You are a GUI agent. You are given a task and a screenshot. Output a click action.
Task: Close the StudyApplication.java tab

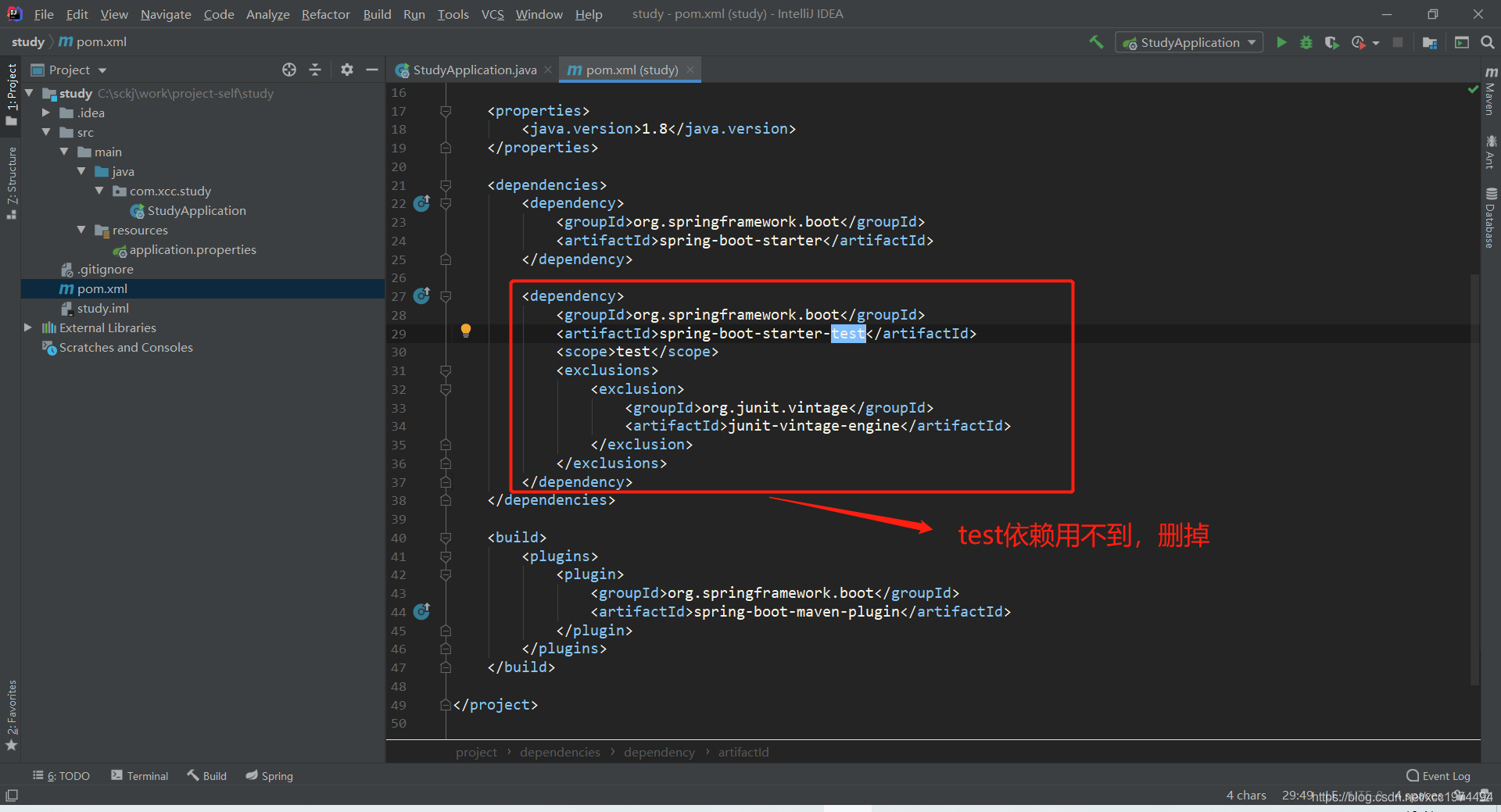pyautogui.click(x=548, y=70)
